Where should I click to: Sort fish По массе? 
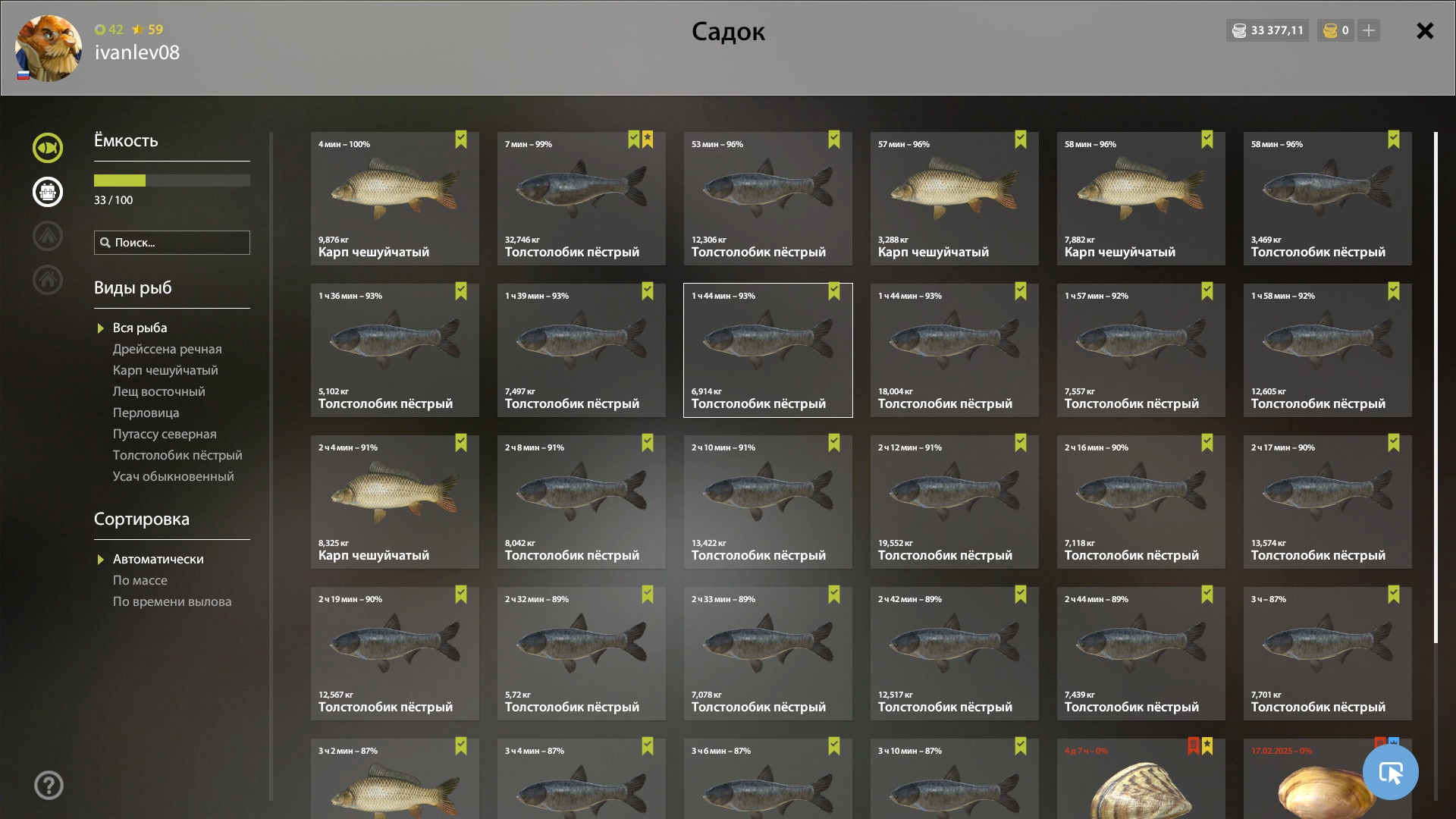(140, 580)
